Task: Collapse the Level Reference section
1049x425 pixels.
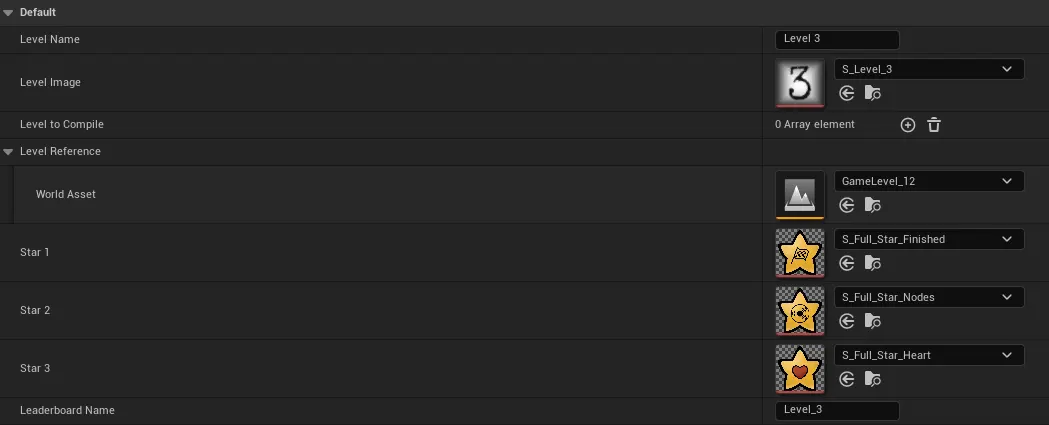Action: (8, 152)
